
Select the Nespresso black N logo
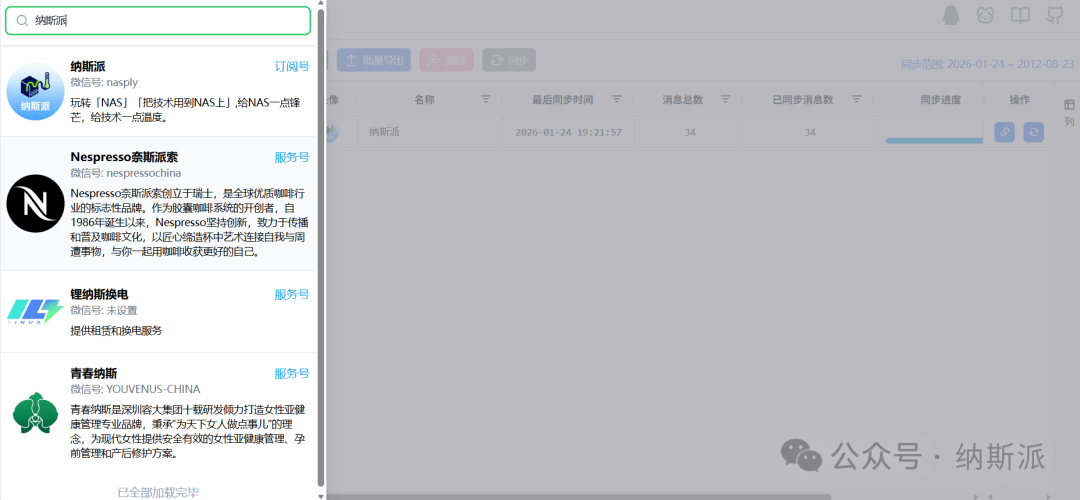click(x=35, y=203)
